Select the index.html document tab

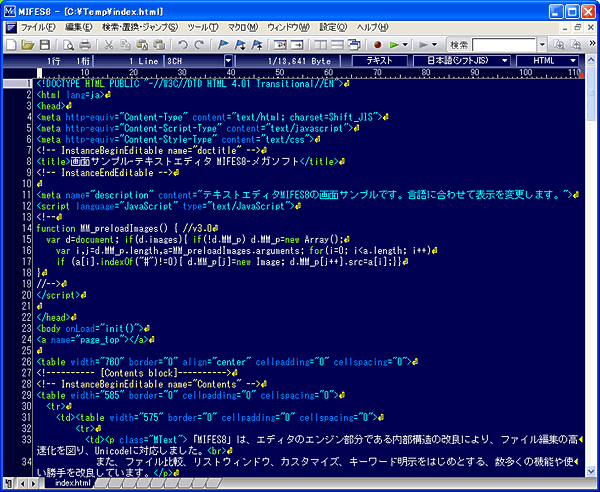(x=72, y=483)
